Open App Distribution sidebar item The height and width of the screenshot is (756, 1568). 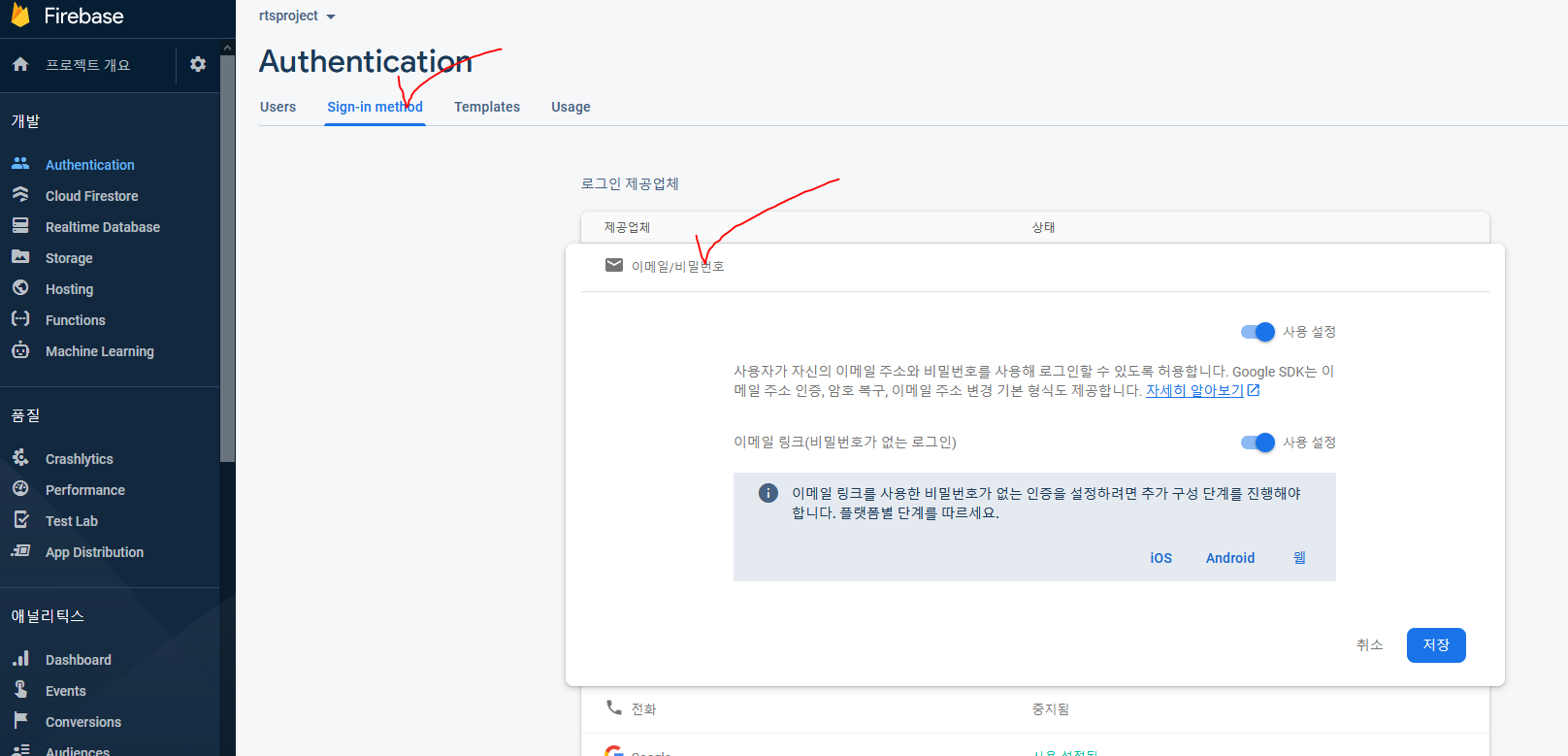tap(94, 552)
